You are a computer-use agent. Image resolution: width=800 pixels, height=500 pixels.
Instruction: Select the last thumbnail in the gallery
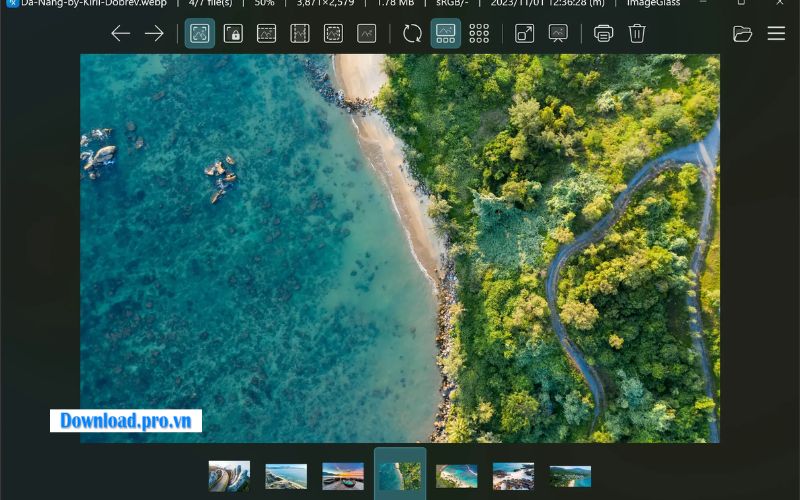tap(570, 476)
